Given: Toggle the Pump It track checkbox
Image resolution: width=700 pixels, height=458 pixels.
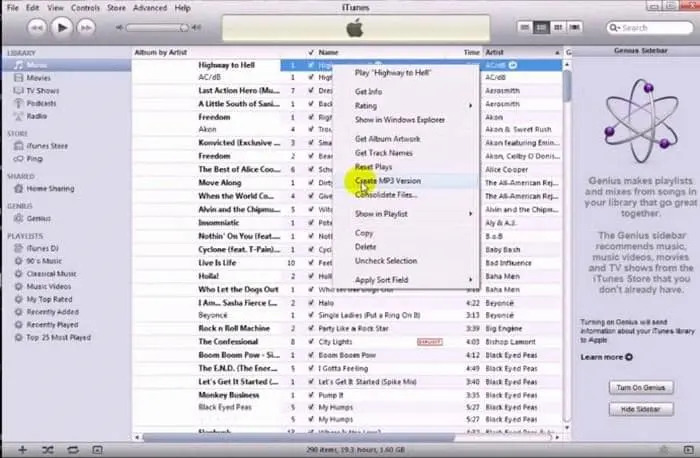Looking at the screenshot, I should coord(312,394).
